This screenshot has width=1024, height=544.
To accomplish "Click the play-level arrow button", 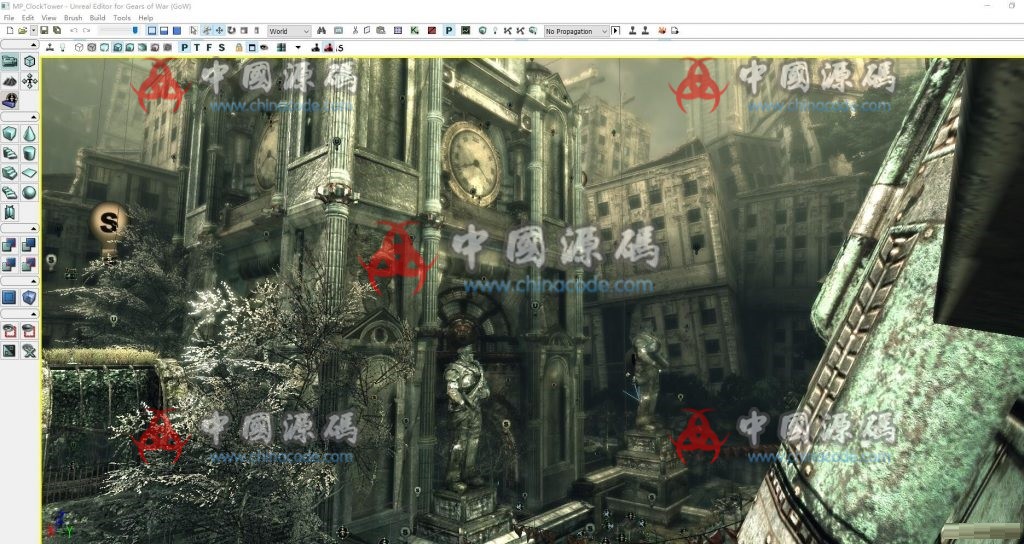I will coord(615,31).
